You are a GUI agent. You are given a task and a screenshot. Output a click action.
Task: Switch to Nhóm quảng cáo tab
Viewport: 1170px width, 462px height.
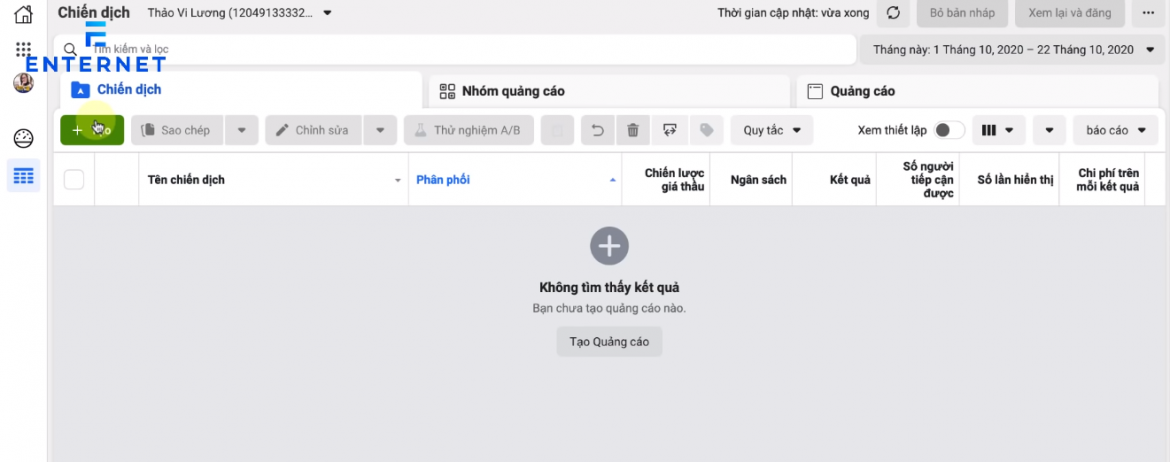click(609, 92)
